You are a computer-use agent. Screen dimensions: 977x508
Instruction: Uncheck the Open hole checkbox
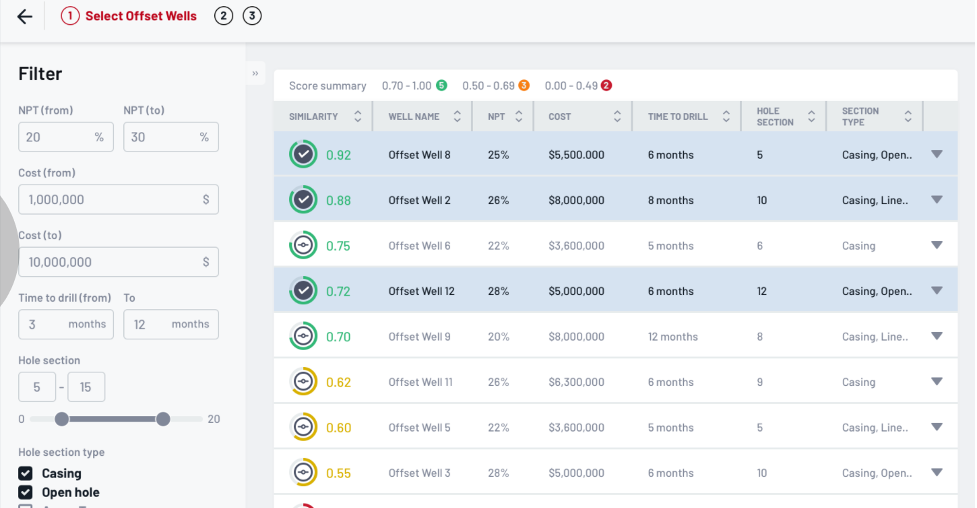click(x=26, y=492)
